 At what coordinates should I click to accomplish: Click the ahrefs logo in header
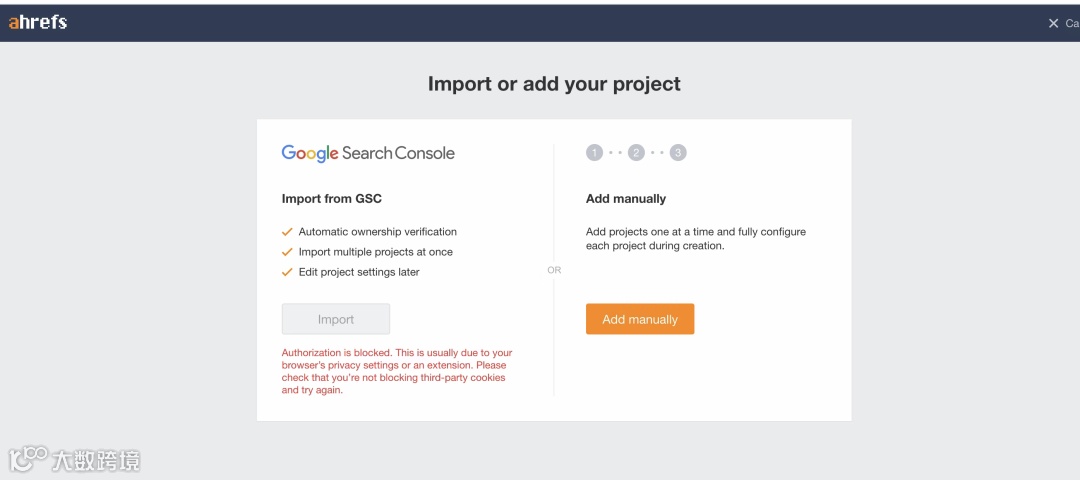coord(38,22)
